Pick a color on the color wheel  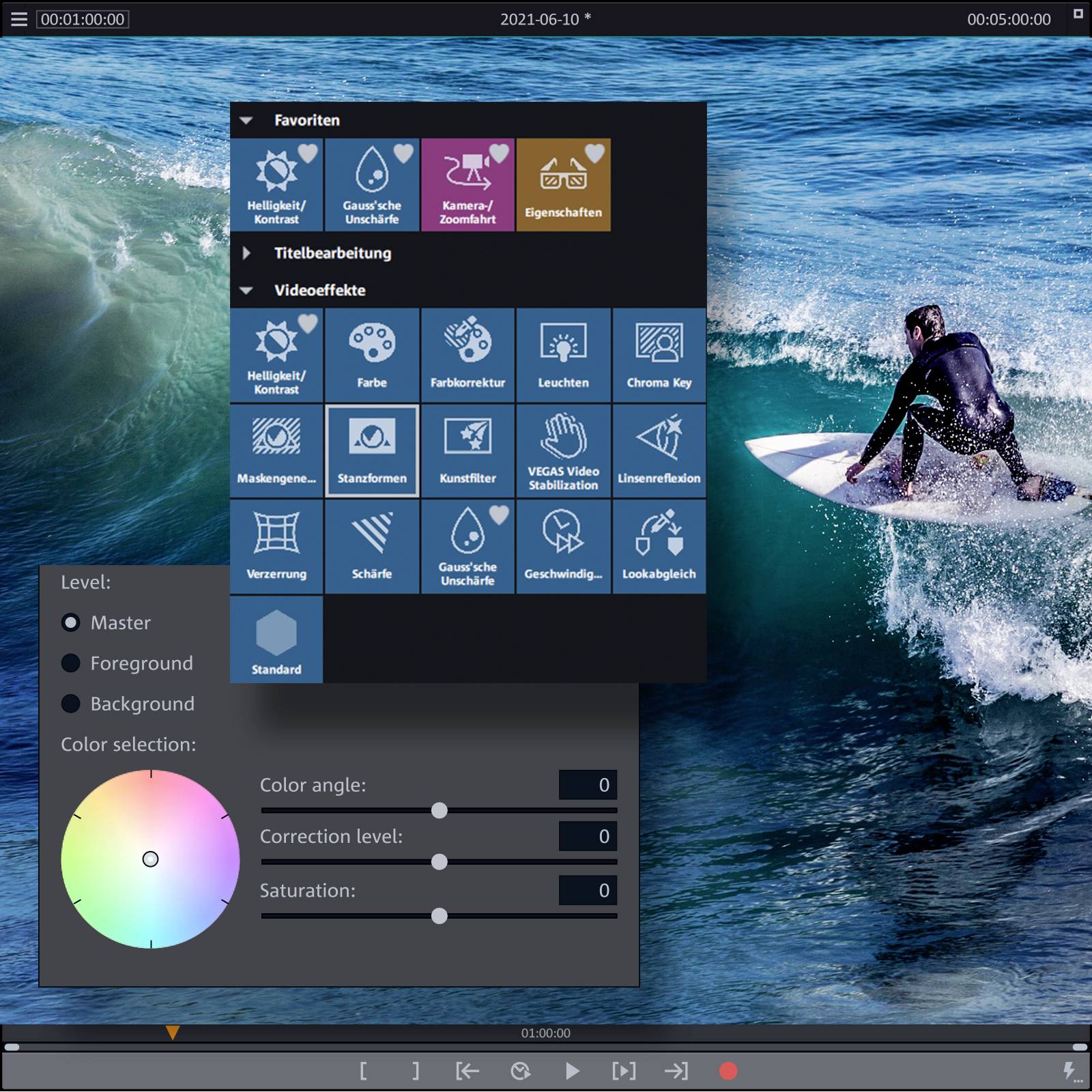(x=150, y=859)
